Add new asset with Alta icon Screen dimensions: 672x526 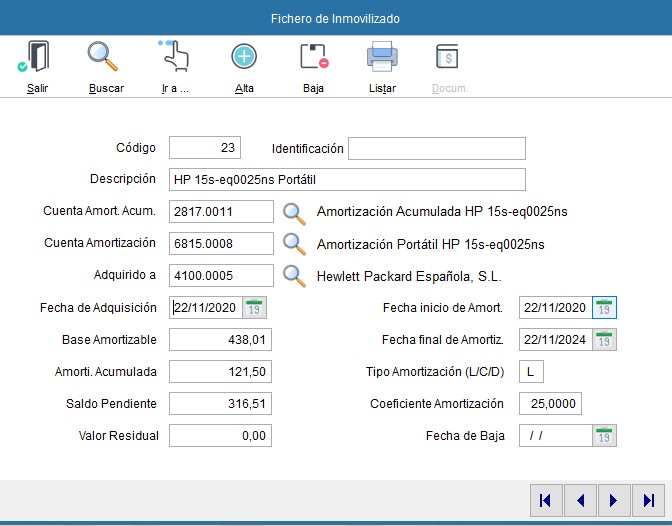coord(244,58)
